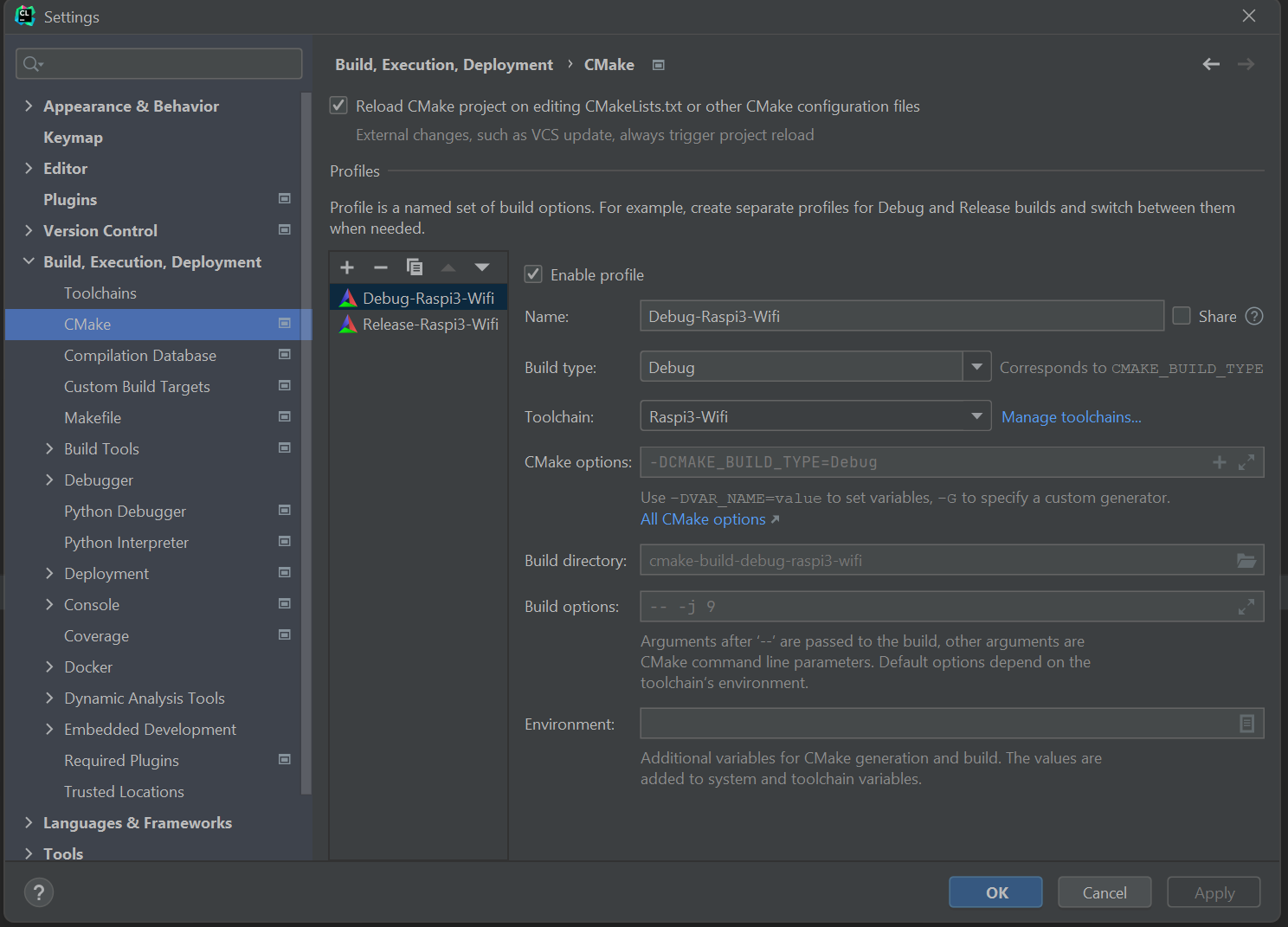Click the back navigation arrow
Screen dimensions: 1288x927
click(x=1211, y=64)
